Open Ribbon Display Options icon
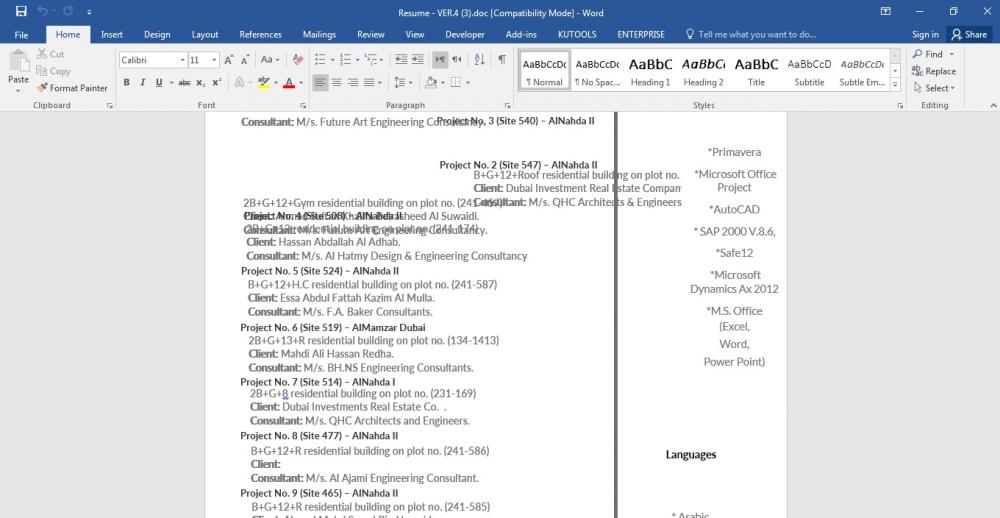The width and height of the screenshot is (1000, 518). [x=885, y=11]
